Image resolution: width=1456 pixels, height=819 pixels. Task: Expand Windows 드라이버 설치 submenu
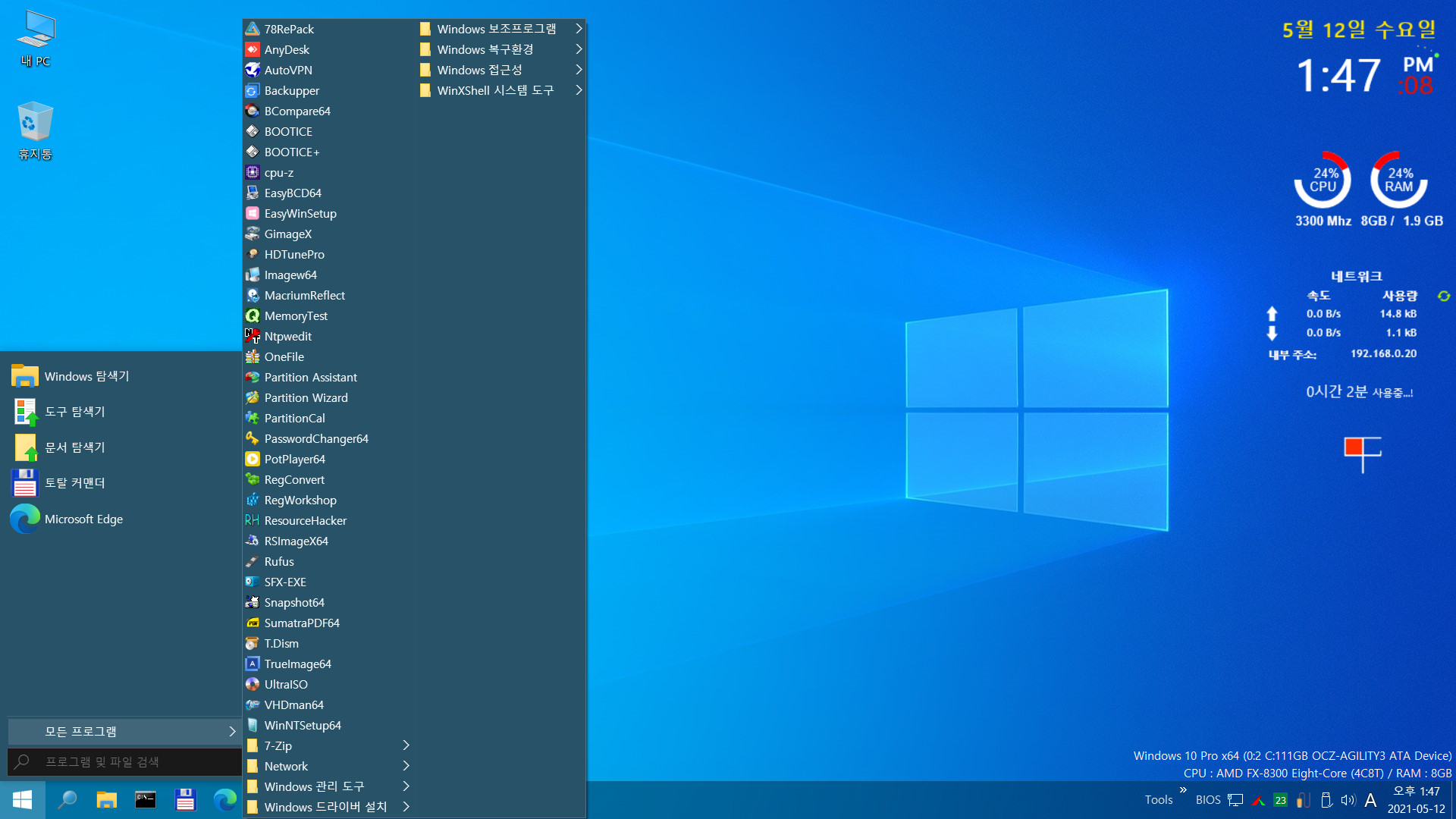point(329,807)
